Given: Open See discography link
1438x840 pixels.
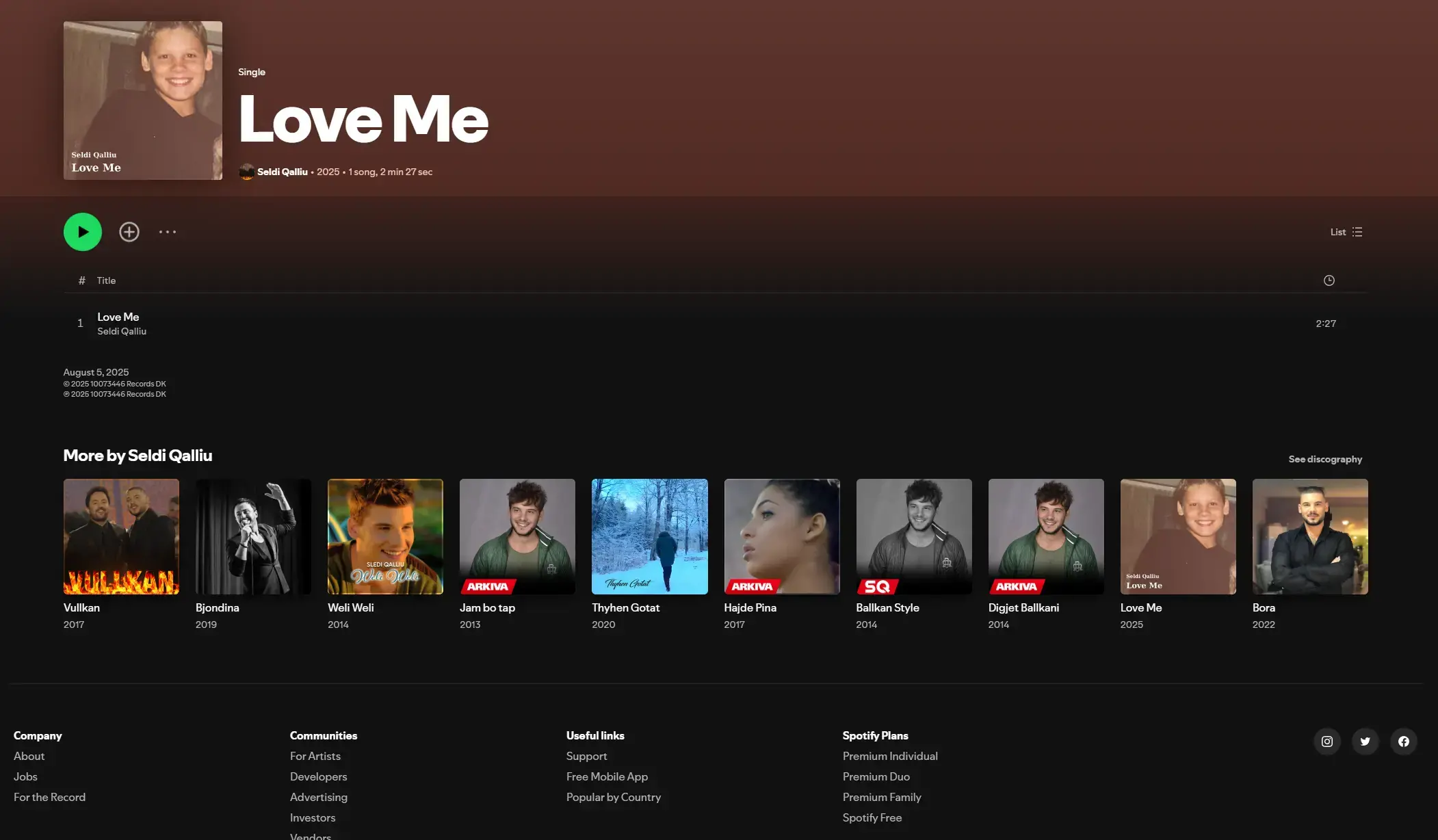Looking at the screenshot, I should [x=1324, y=459].
